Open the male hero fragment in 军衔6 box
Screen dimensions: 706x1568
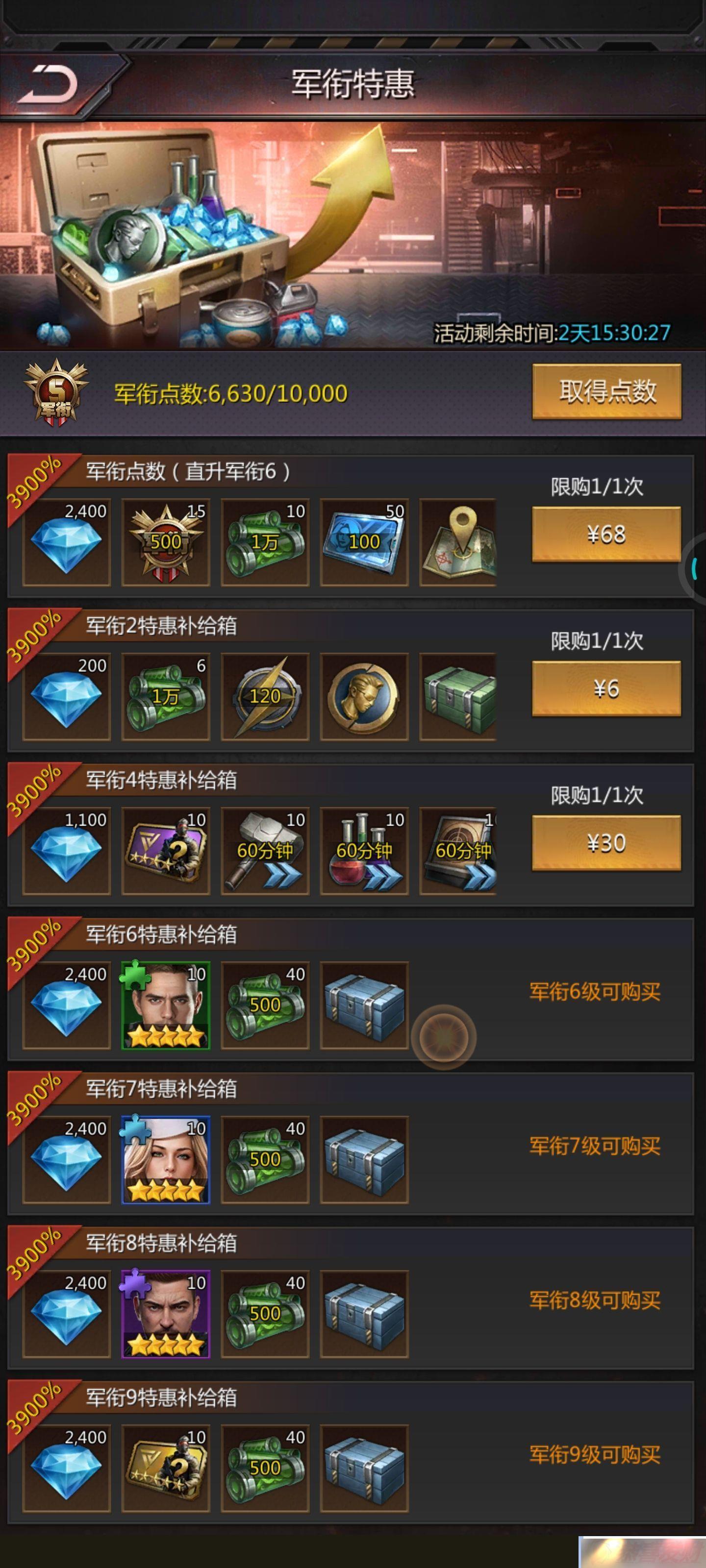point(166,1005)
